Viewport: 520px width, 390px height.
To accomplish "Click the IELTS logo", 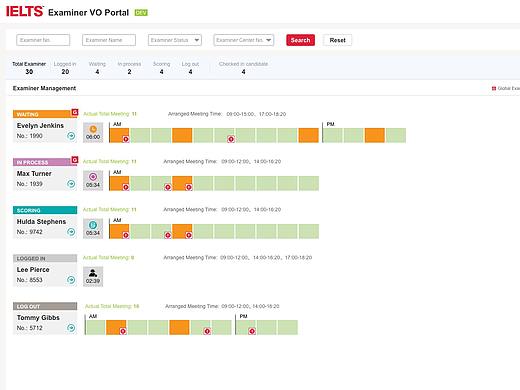I will click(x=24, y=11).
